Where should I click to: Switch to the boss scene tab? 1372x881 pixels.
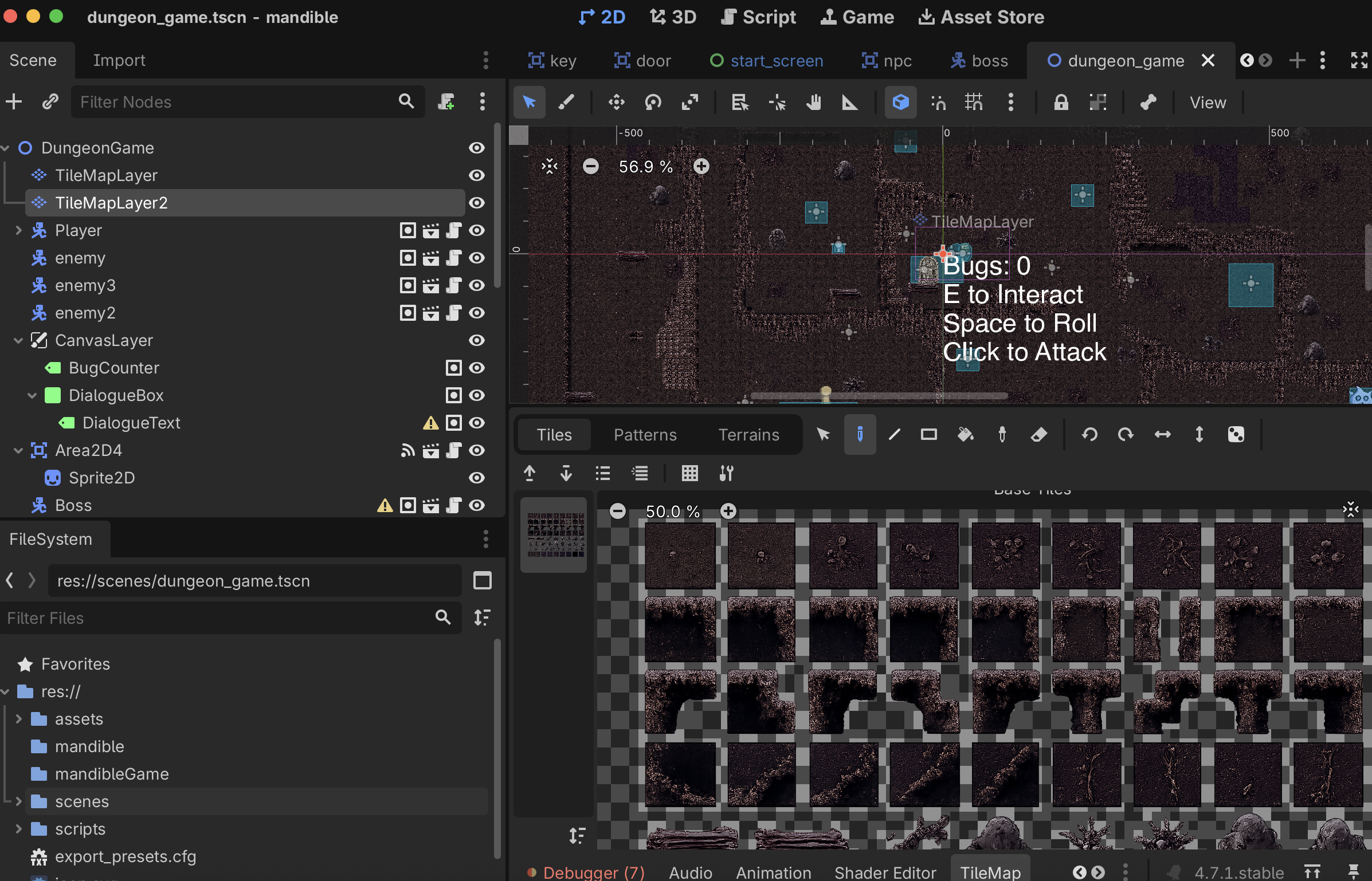pos(979,61)
